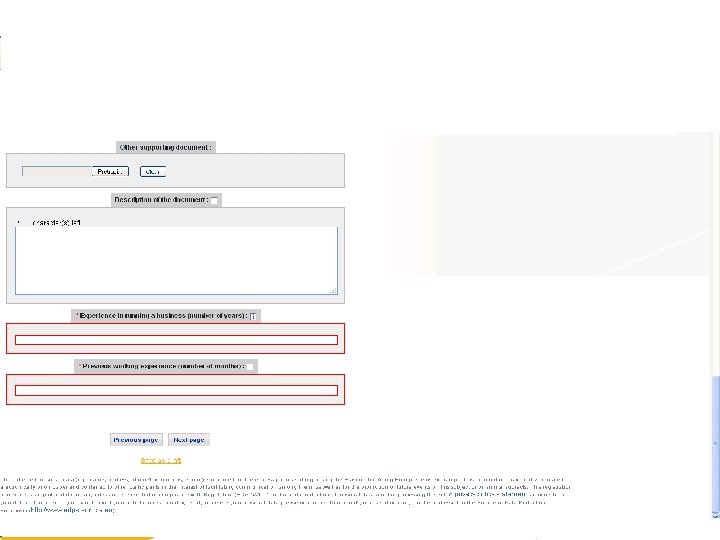Image resolution: width=720 pixels, height=540 pixels.
Task: Open info icon beside Experience in running a business
Action: click(x=253, y=316)
